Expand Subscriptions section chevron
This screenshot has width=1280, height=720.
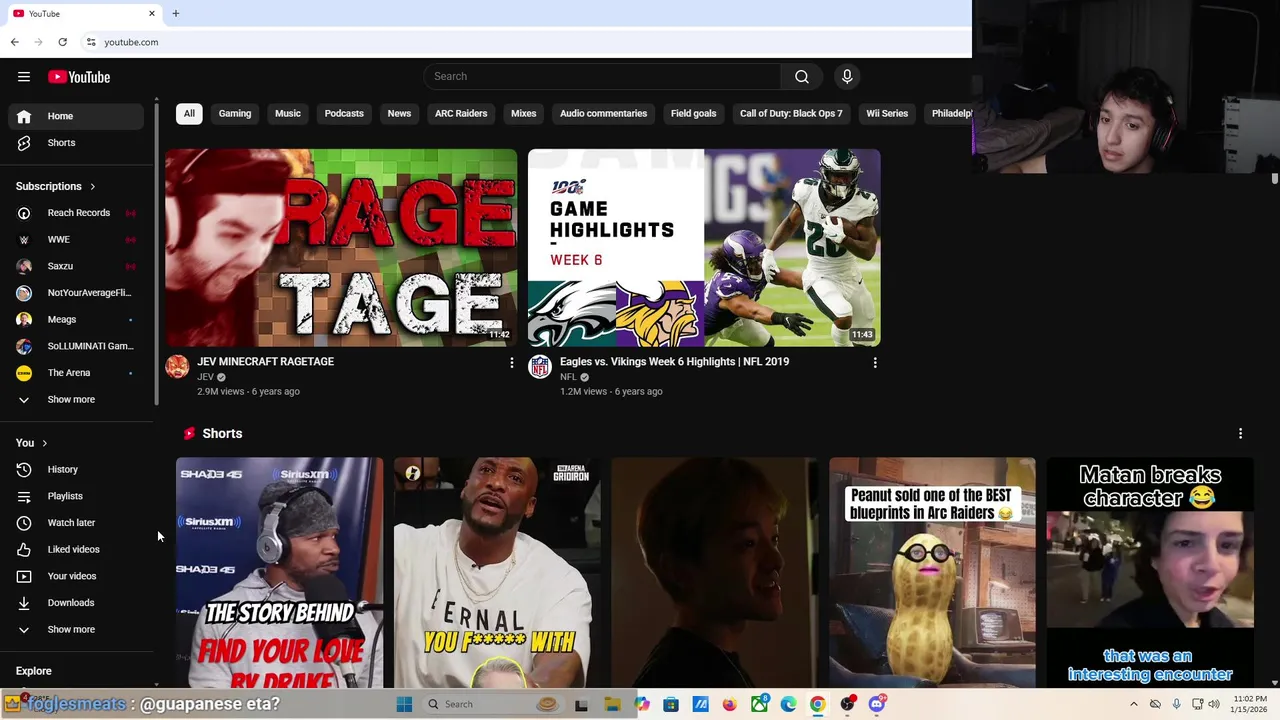[x=93, y=187]
